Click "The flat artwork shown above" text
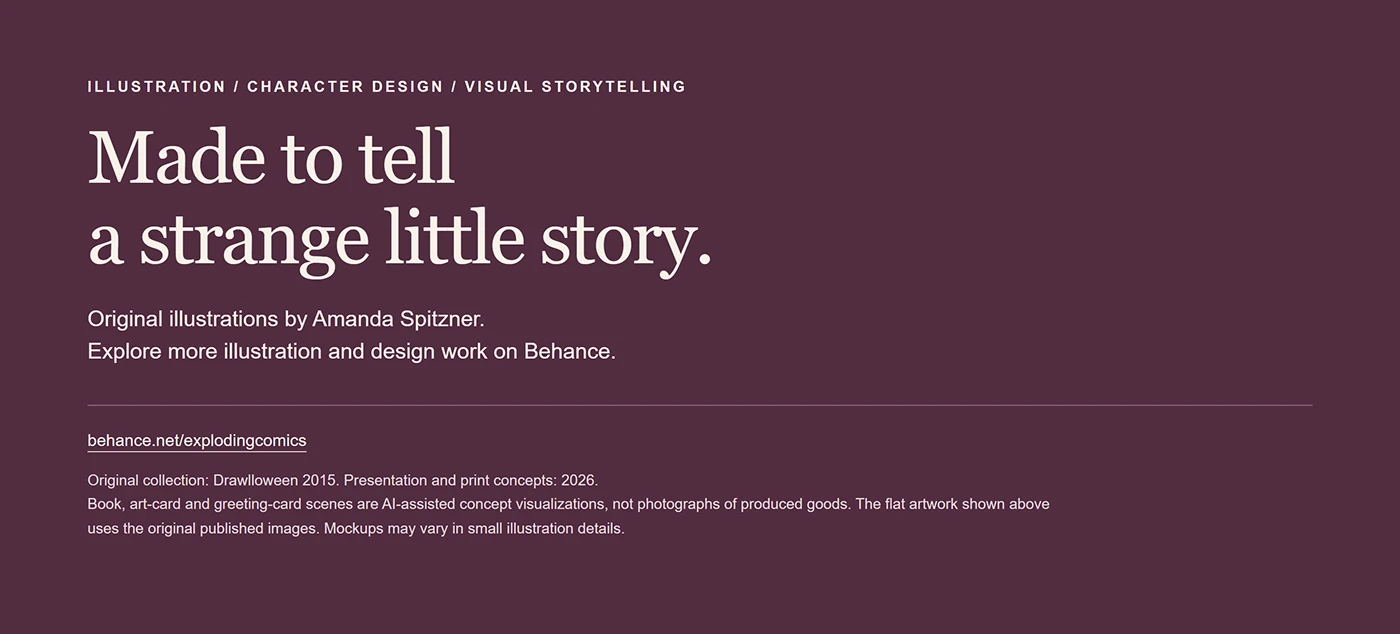Screen dimensions: 1400x634 953,504
